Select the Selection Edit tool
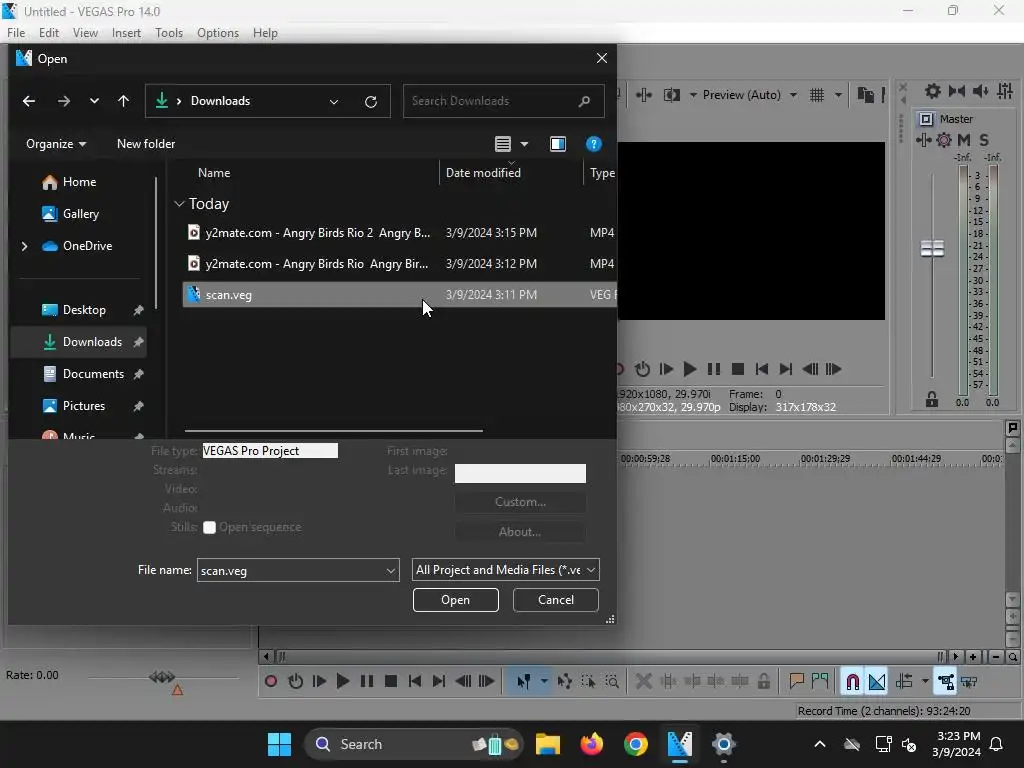Screen dimensions: 1024x768 (x=588, y=681)
